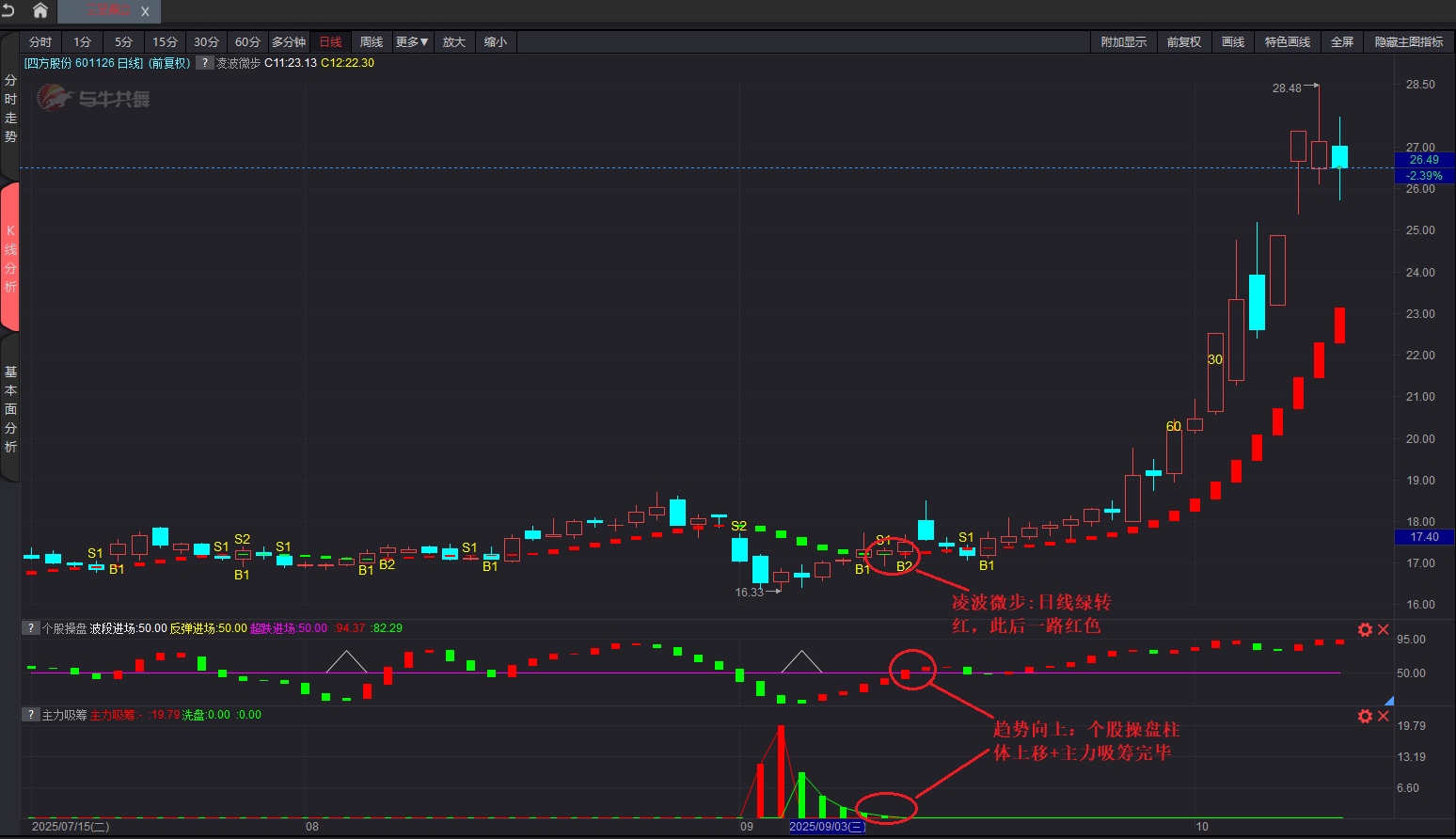This screenshot has width=1456, height=839.
Task: Toggle 隐藏主图指标 to hide main indicator
Action: click(1408, 42)
